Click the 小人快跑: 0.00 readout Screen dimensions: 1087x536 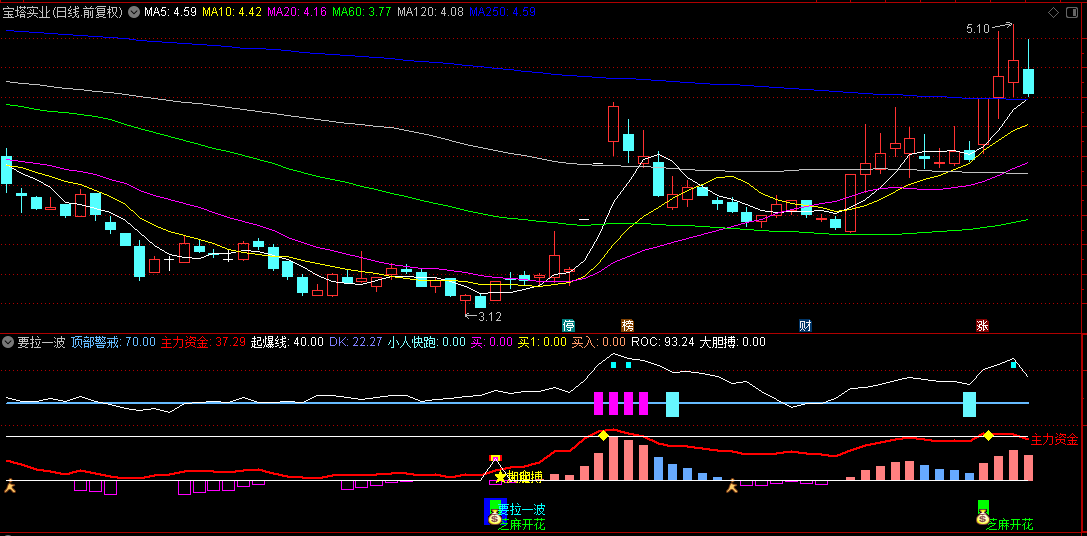[x=427, y=342]
